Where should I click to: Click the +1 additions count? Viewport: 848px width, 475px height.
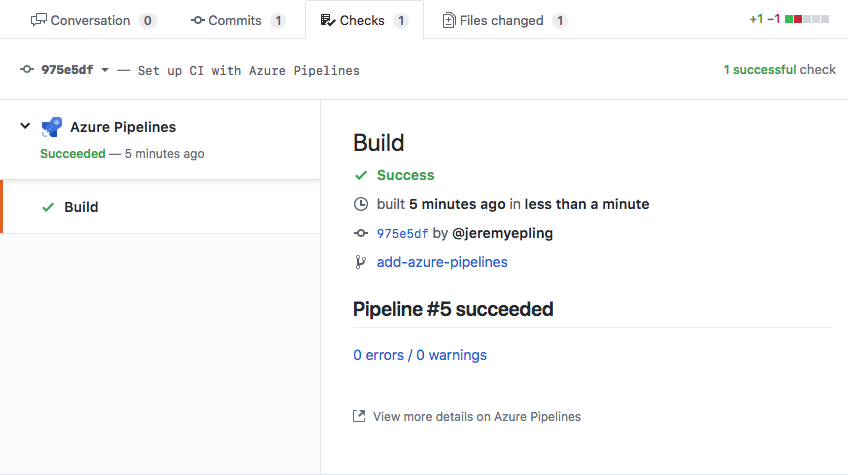click(x=756, y=19)
